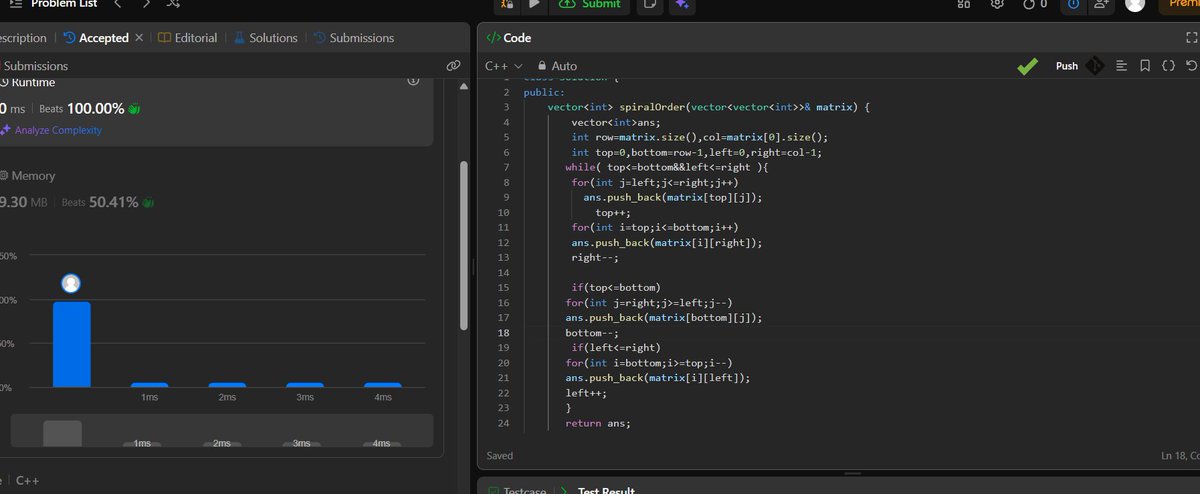Open settings gear icon
This screenshot has width=1200, height=494.
click(997, 4)
